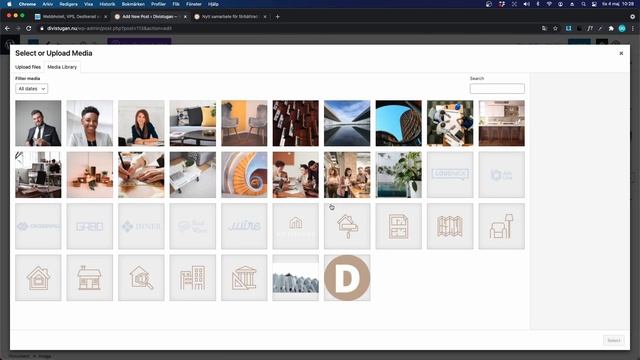
Task: Open the Chrome extensions puzzle icon
Action: click(x=611, y=28)
